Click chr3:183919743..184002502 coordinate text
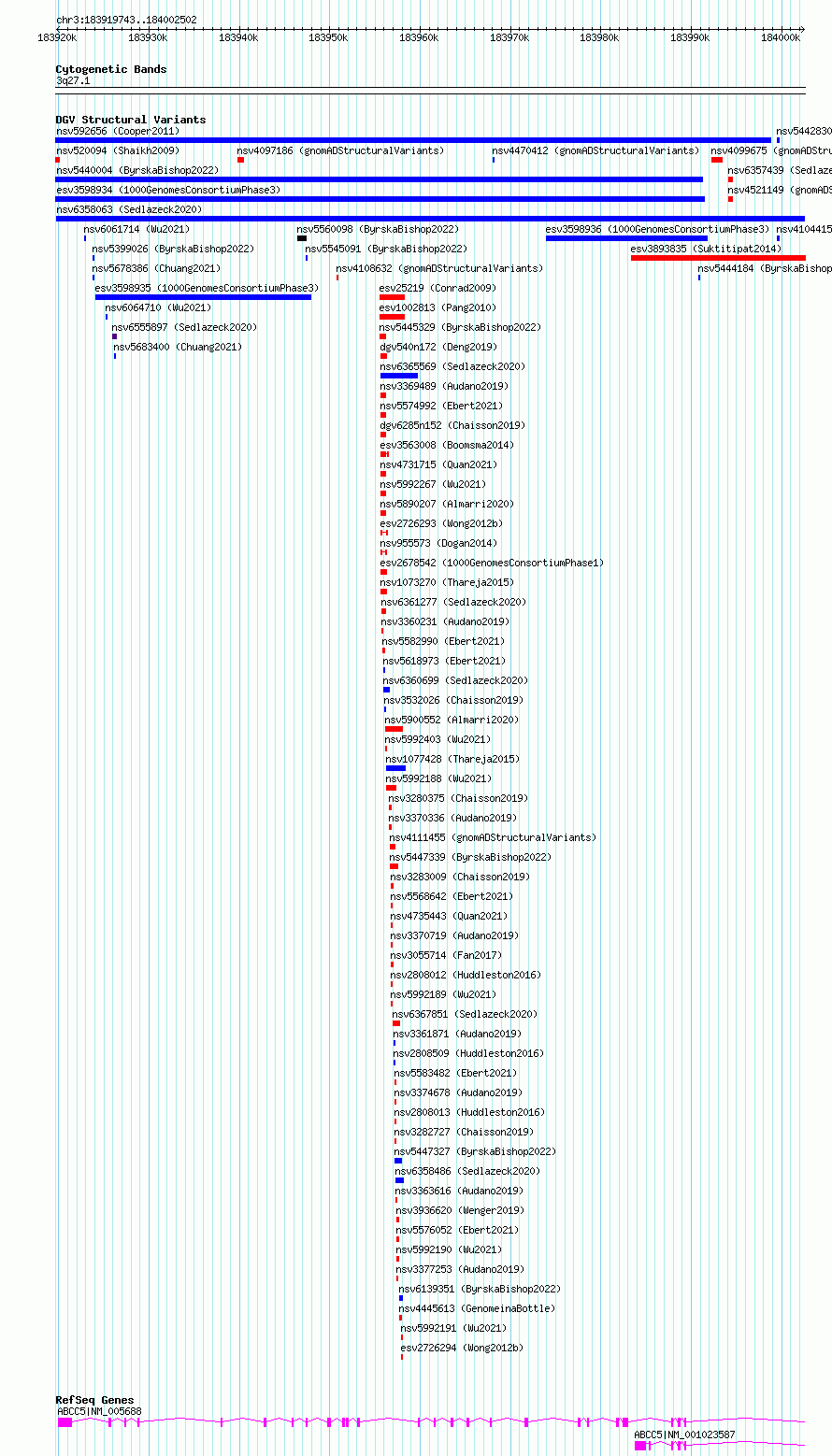Image resolution: width=832 pixels, height=1456 pixels. (x=126, y=20)
